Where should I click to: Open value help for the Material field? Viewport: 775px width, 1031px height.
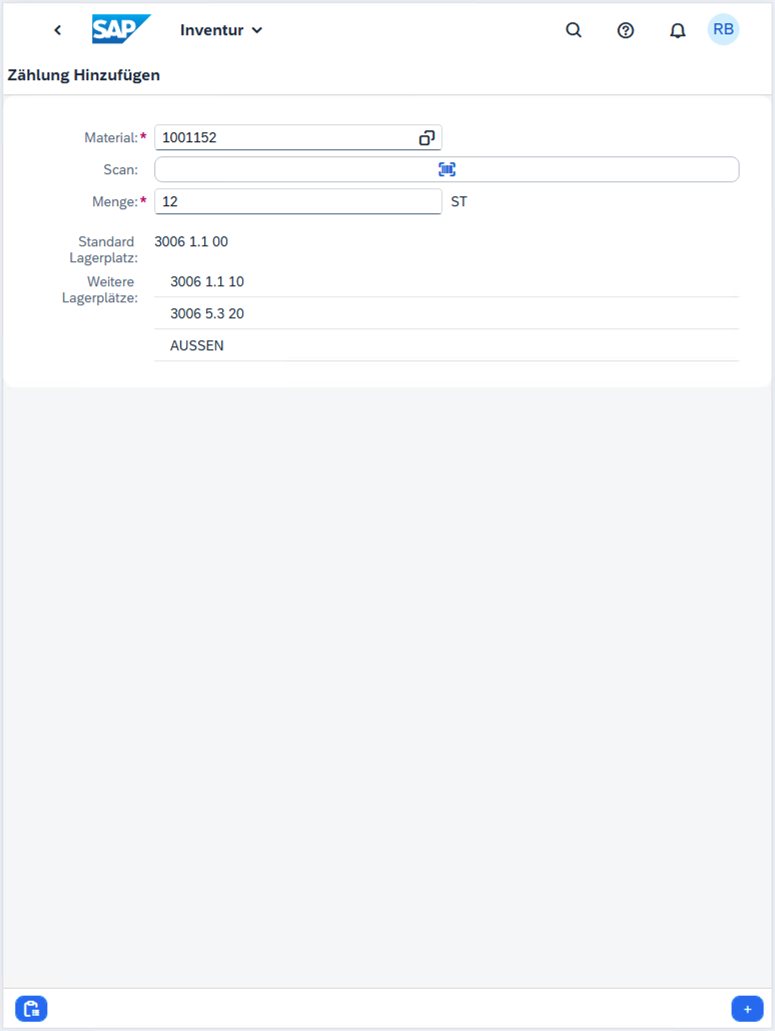427,138
